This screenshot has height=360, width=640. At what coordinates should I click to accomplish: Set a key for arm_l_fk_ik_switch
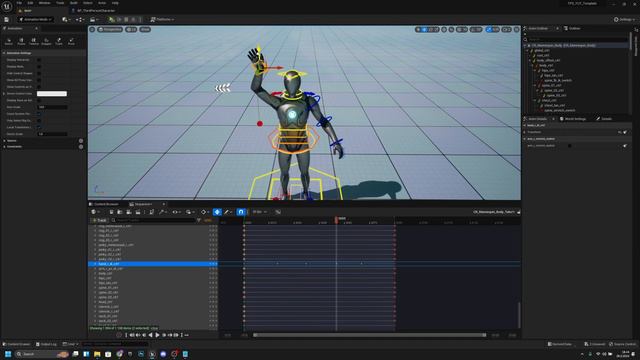(x=625, y=146)
